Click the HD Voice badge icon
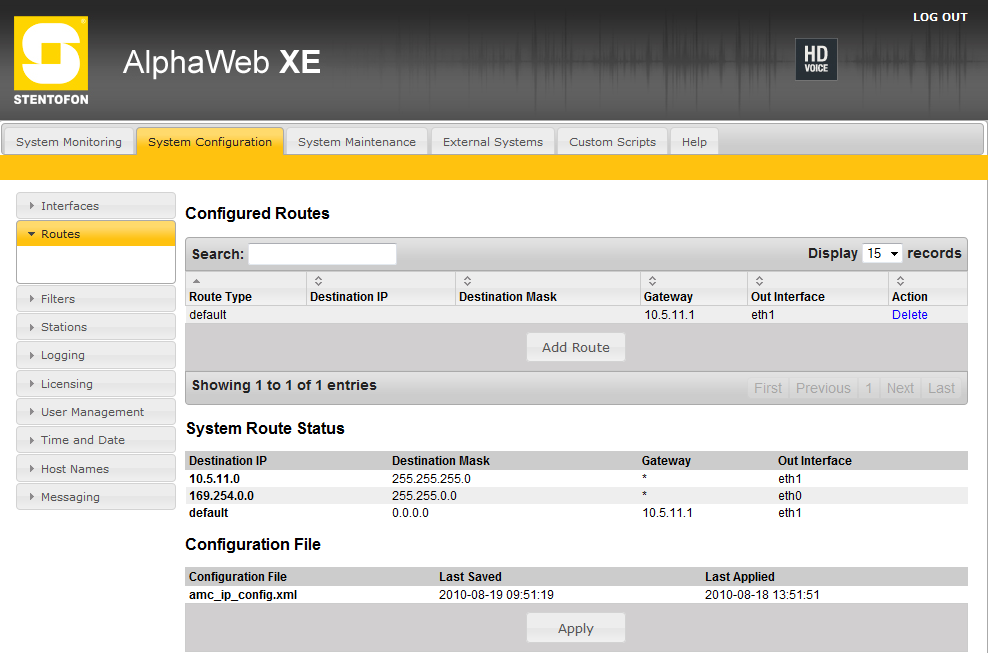Image resolution: width=988 pixels, height=653 pixels. 815,60
